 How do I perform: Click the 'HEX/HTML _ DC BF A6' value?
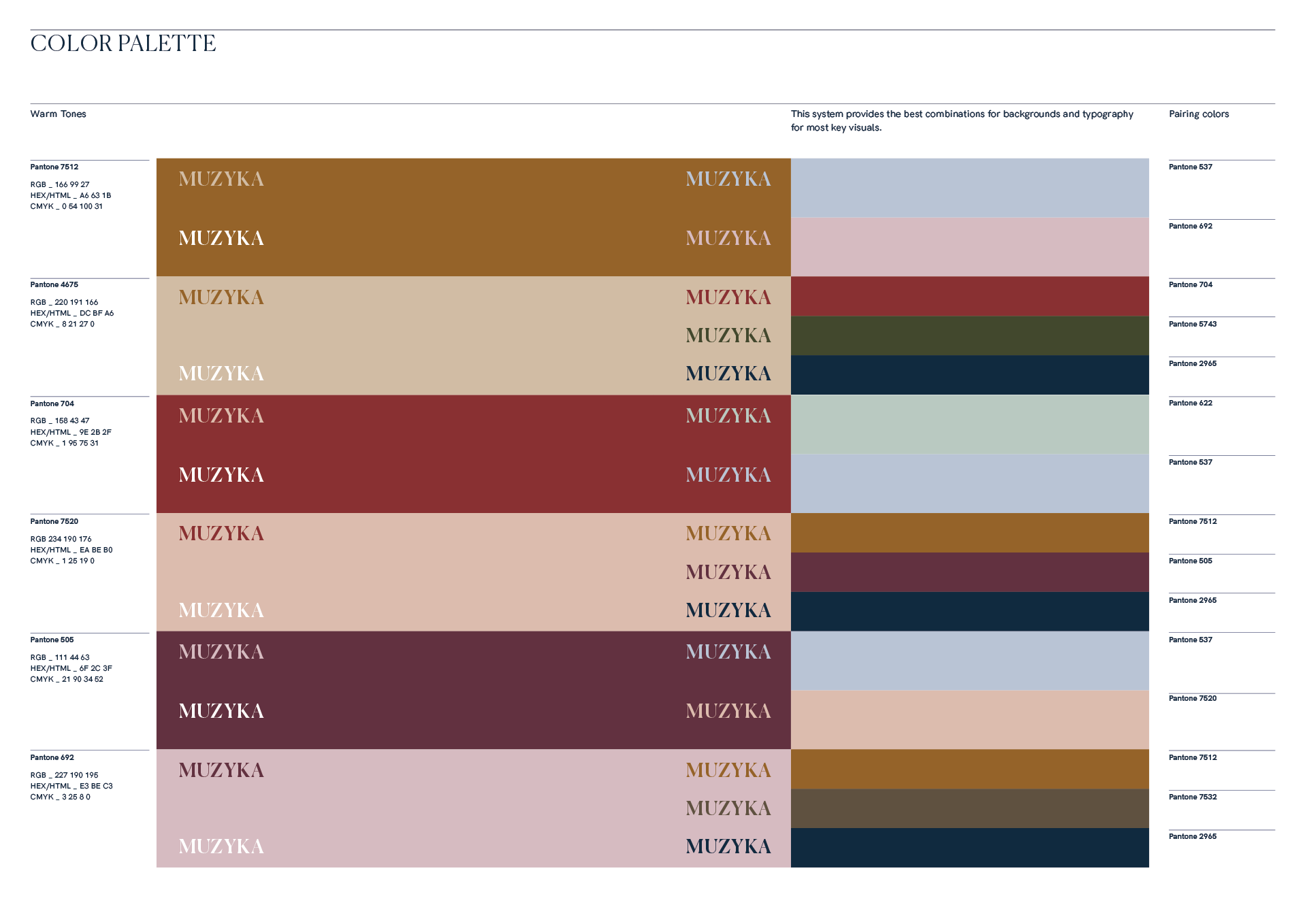[72, 313]
